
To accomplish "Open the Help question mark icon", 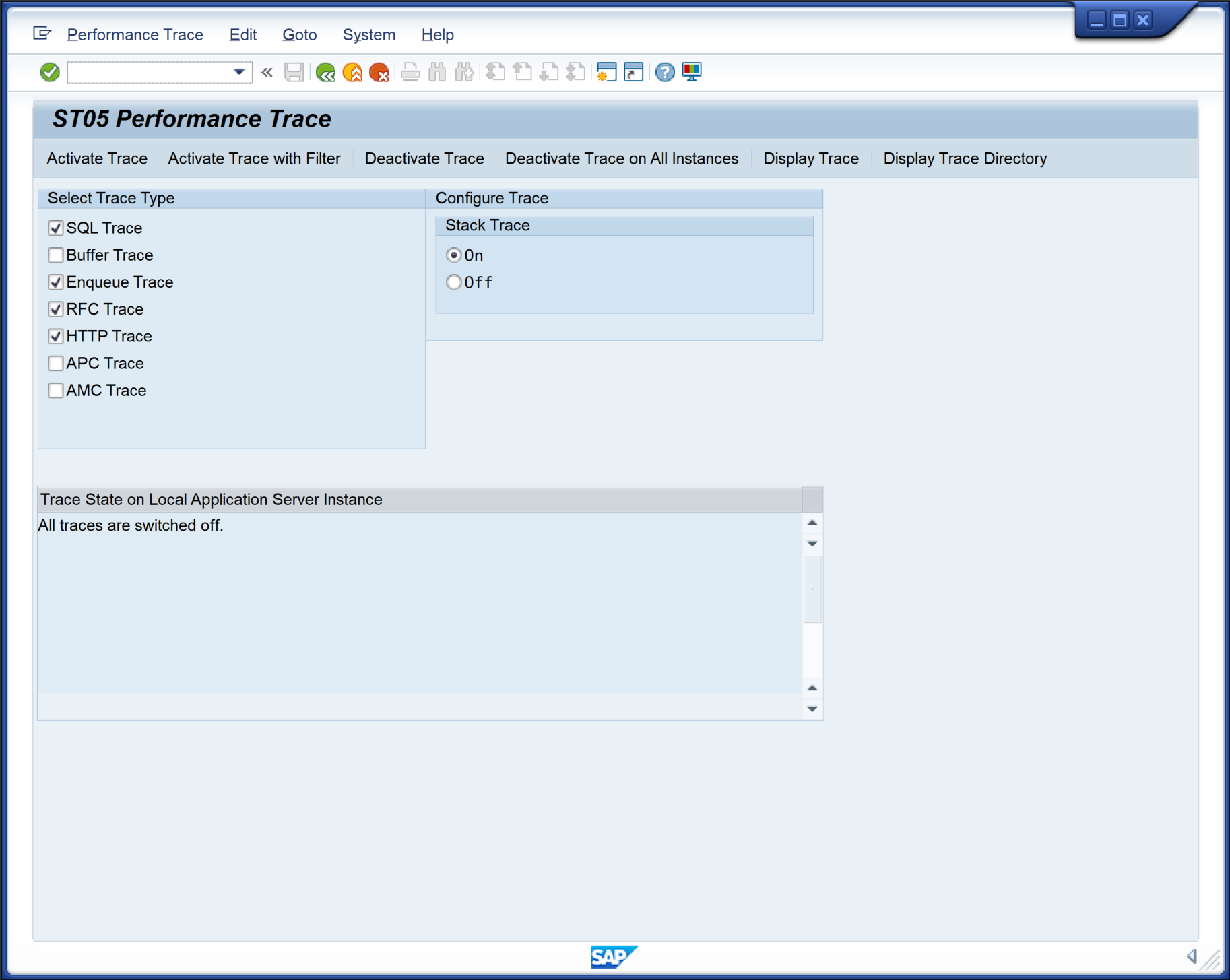I will point(664,72).
